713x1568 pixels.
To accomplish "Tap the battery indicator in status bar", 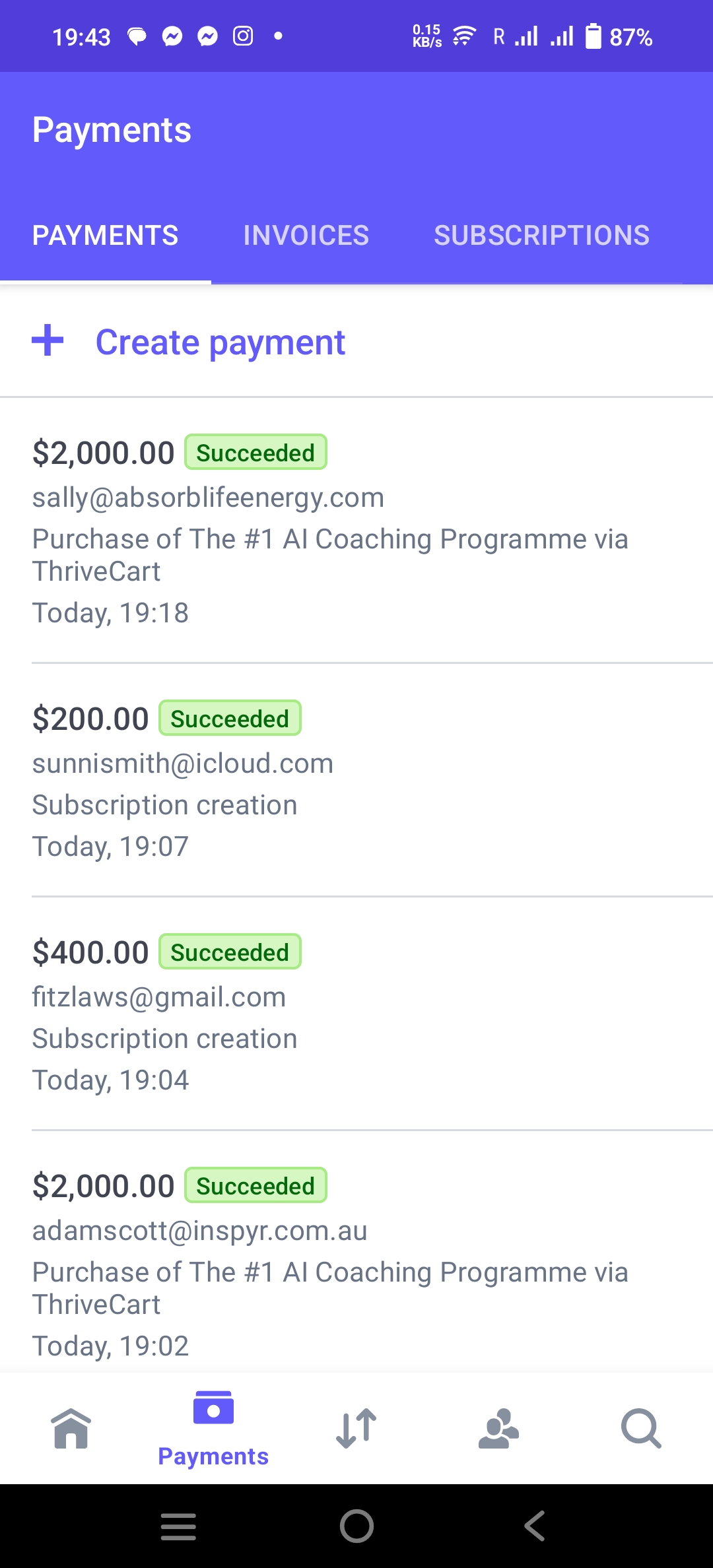I will click(594, 37).
